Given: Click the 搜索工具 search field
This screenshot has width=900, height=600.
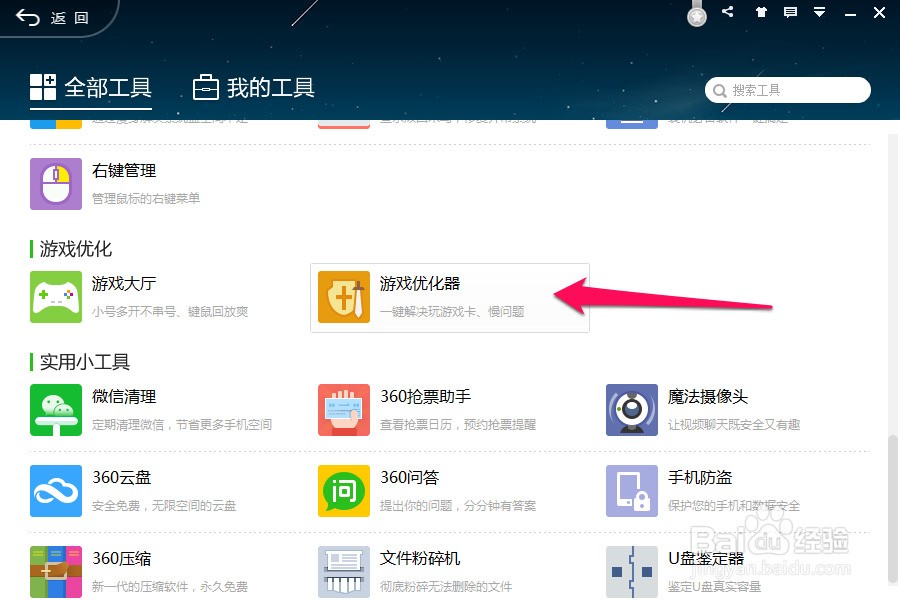Looking at the screenshot, I should point(788,90).
